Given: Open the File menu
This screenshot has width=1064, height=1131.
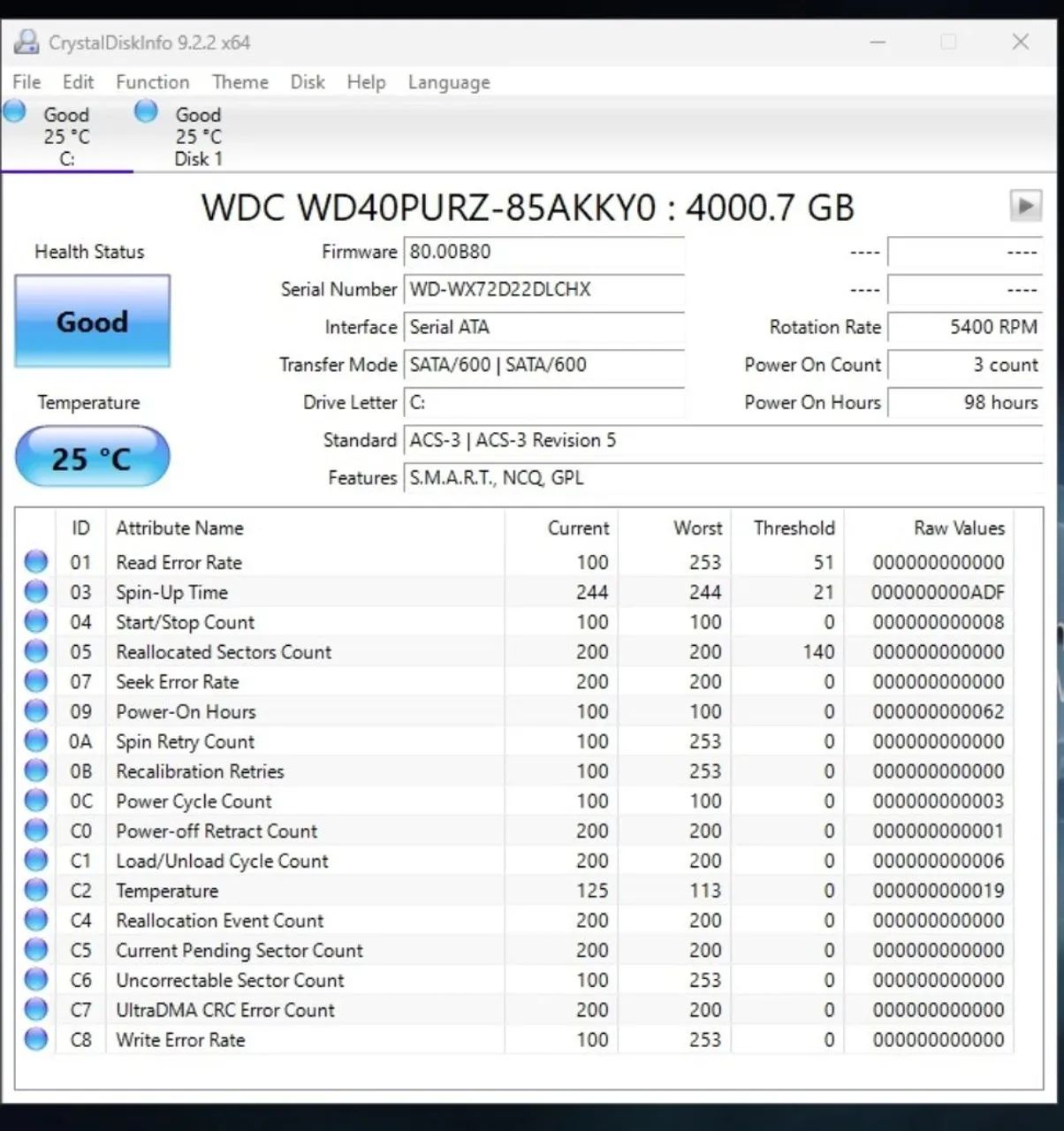Looking at the screenshot, I should point(27,82).
